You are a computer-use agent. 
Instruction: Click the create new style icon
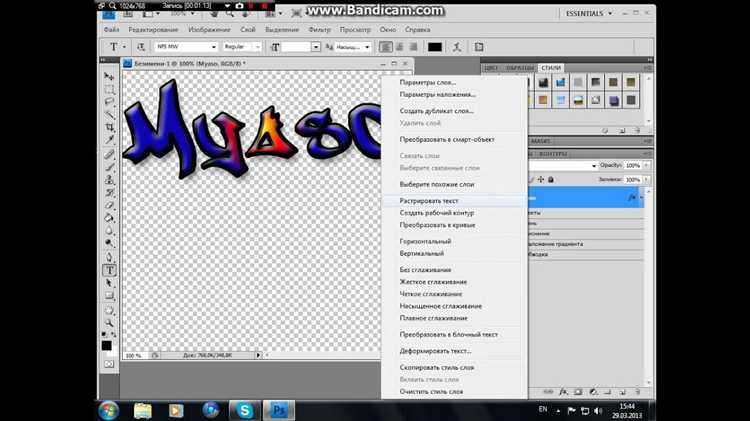click(x=622, y=130)
